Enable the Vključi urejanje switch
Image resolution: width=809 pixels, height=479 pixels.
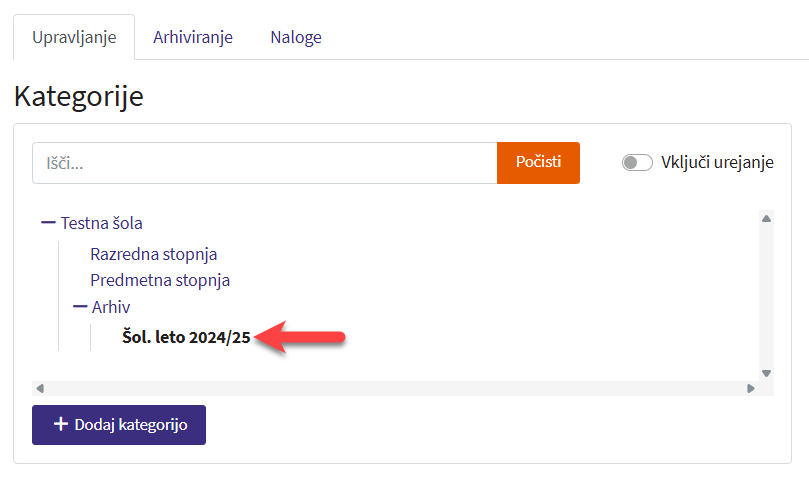click(x=637, y=163)
